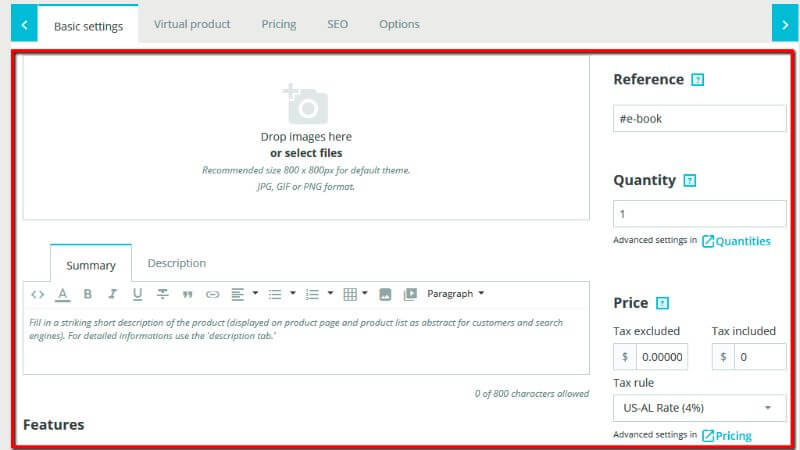Click the insert table icon
This screenshot has width=800, height=450.
pos(350,294)
